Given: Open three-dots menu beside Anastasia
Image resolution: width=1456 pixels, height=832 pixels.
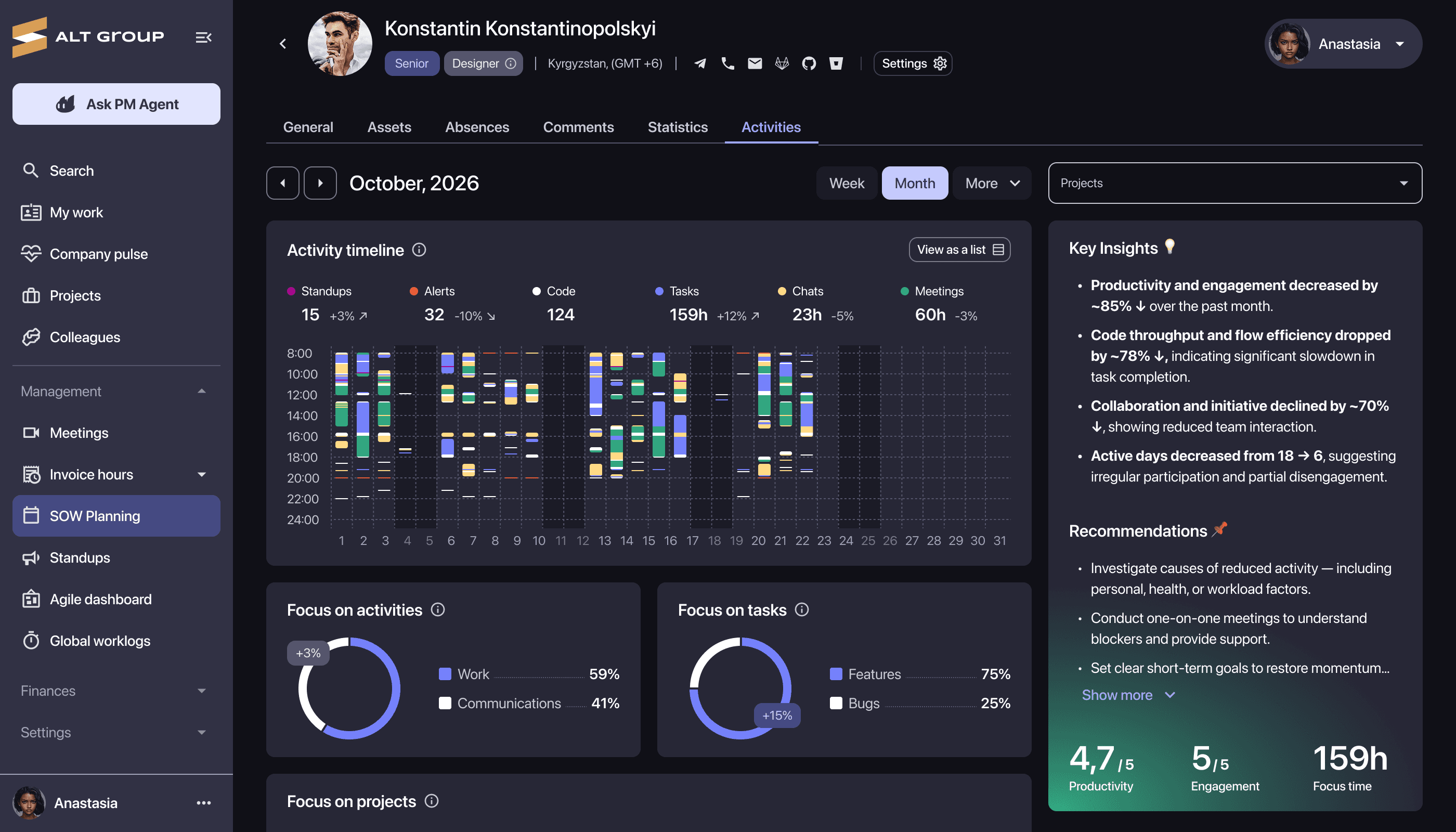Looking at the screenshot, I should (203, 803).
